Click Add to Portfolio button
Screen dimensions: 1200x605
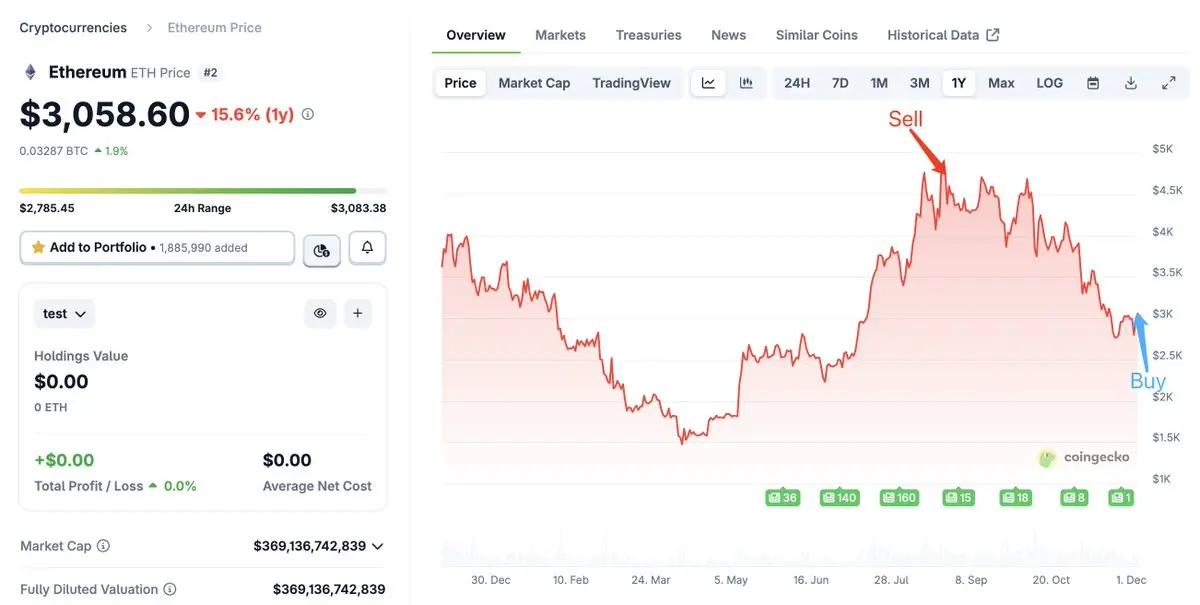coord(157,248)
